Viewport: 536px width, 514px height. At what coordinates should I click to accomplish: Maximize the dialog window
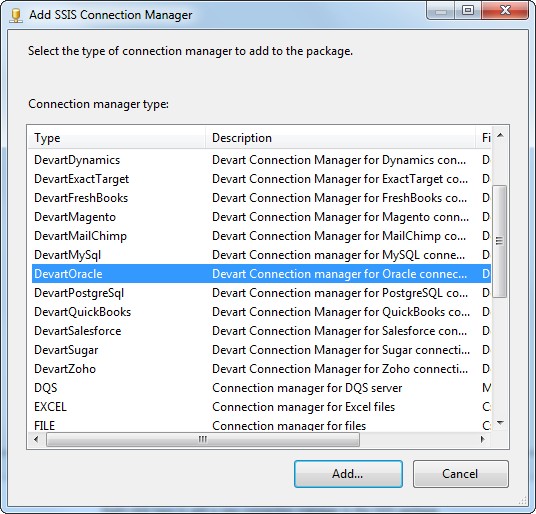pos(468,10)
